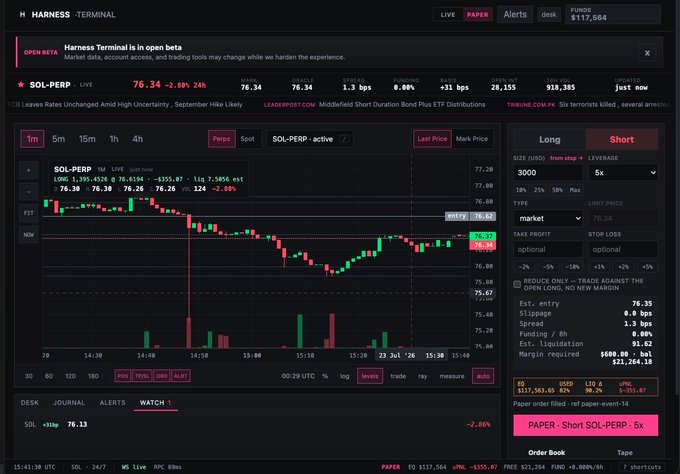
Task: Switch to PAPER trading mode
Action: click(x=477, y=15)
